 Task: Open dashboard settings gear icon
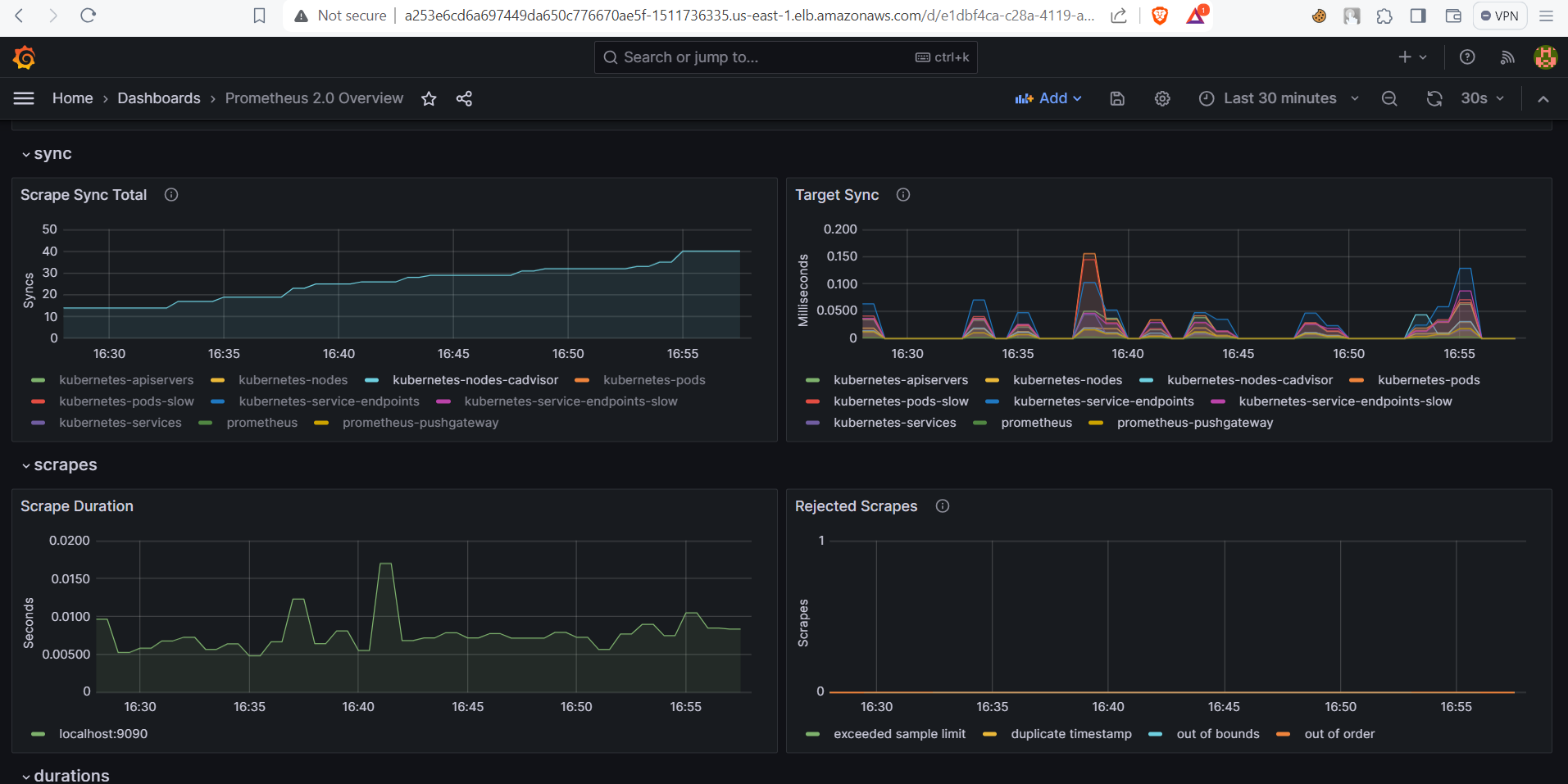[x=1162, y=98]
